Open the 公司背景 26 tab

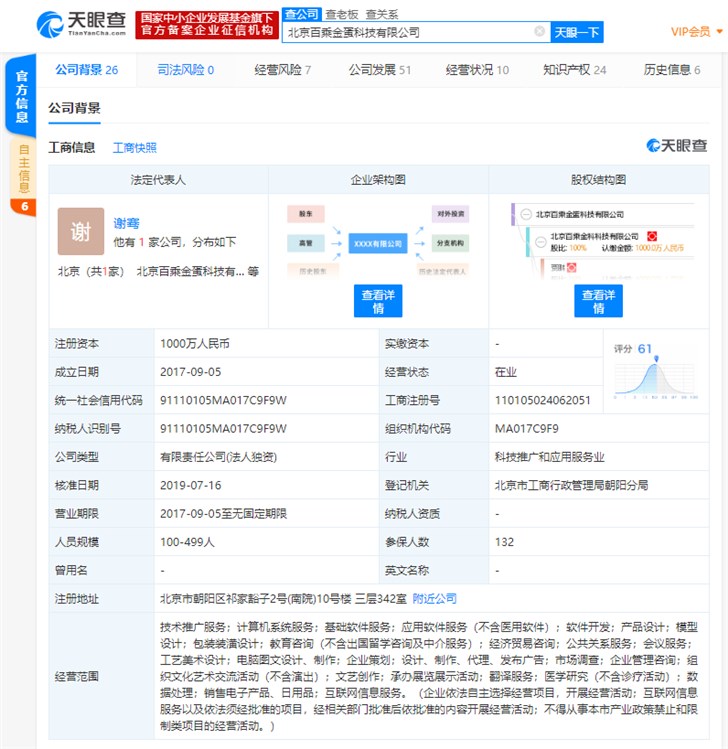click(86, 70)
